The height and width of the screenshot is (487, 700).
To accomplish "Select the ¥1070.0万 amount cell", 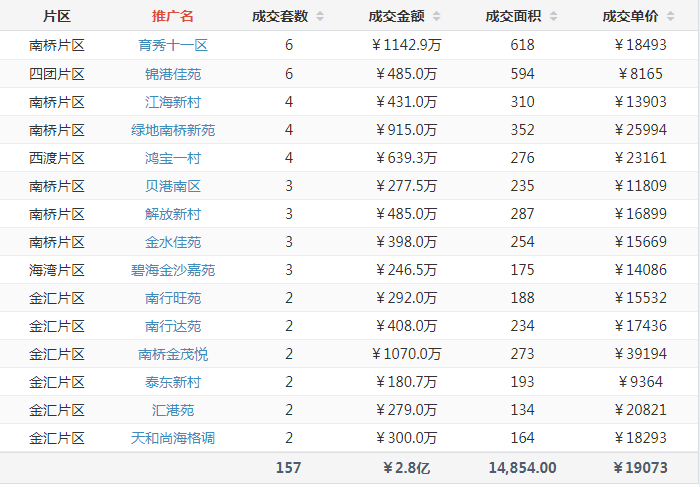I will 406,354.
